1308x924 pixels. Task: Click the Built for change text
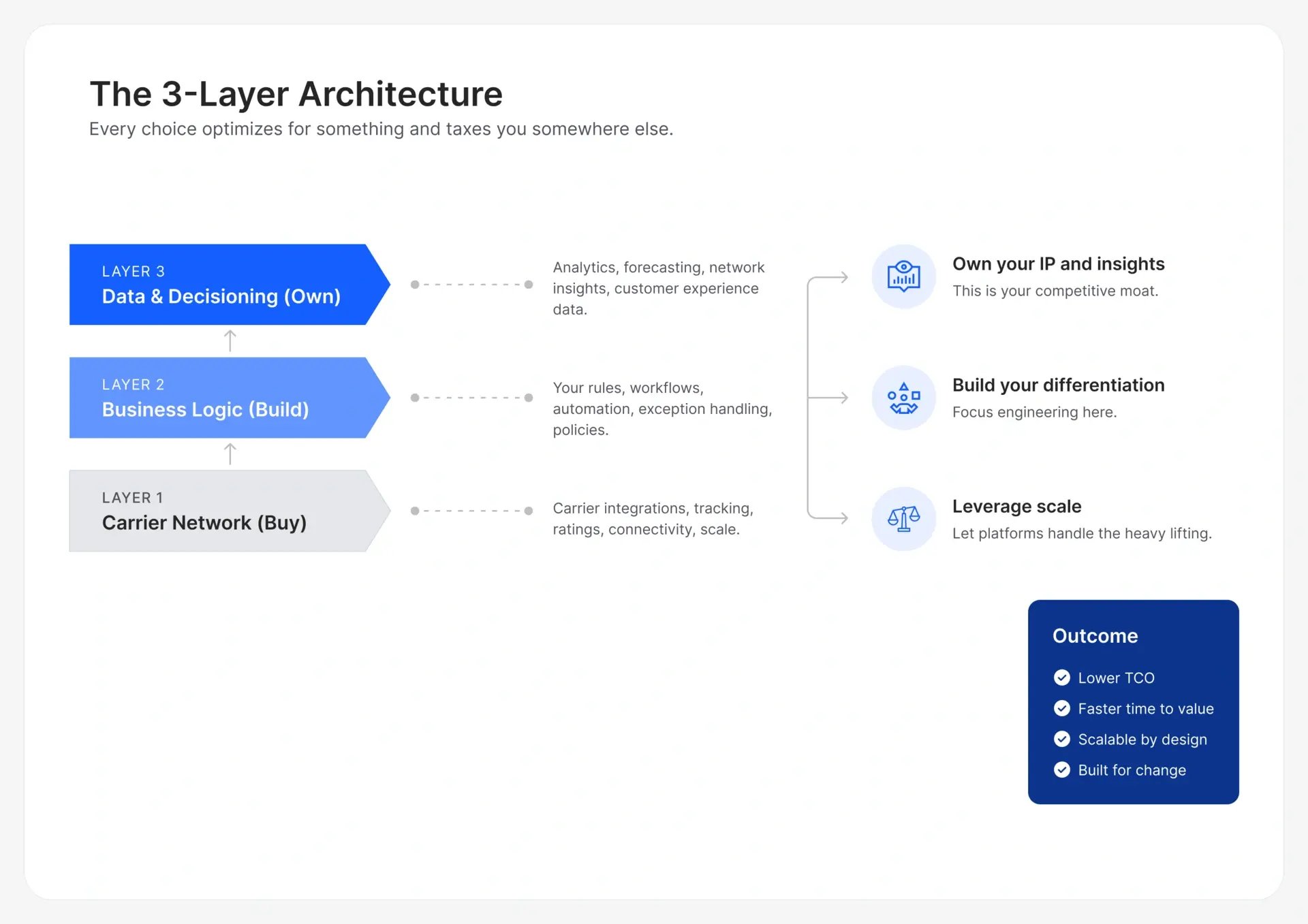[x=1132, y=770]
